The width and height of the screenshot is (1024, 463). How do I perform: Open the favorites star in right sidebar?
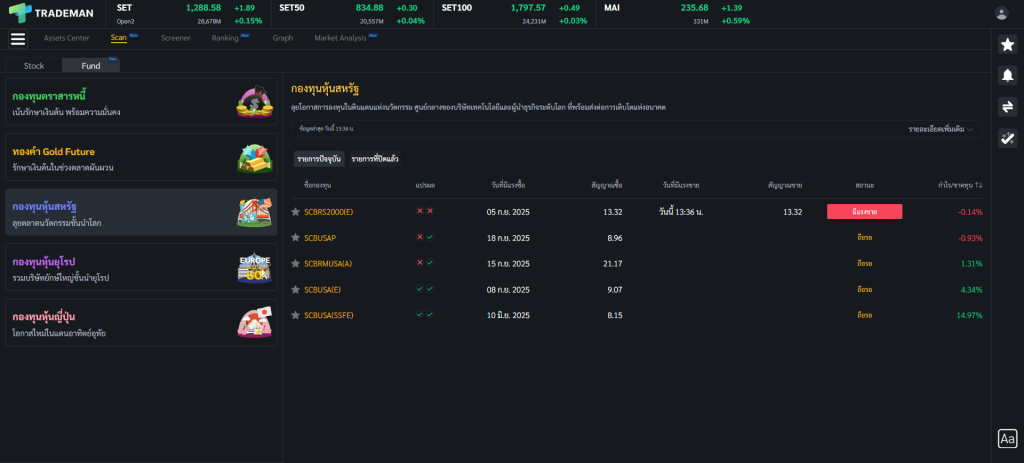tap(1007, 44)
